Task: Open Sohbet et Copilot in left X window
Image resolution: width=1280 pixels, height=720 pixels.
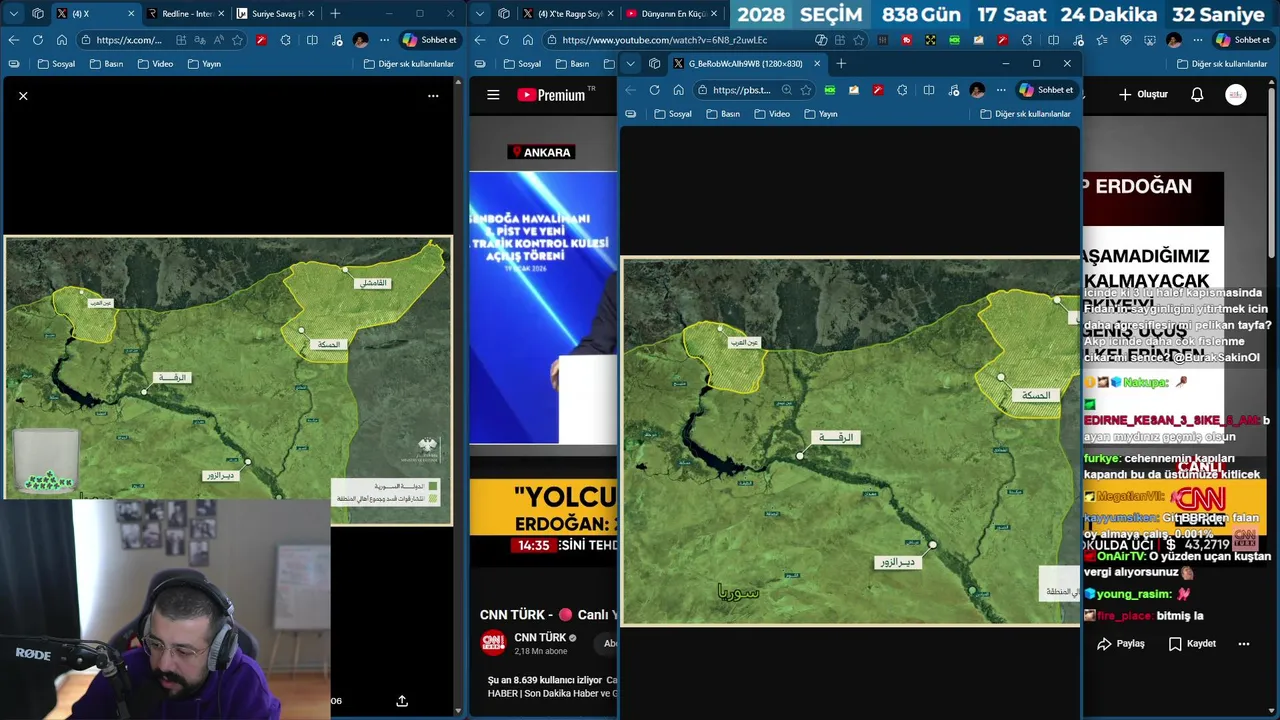Action: 429,40
